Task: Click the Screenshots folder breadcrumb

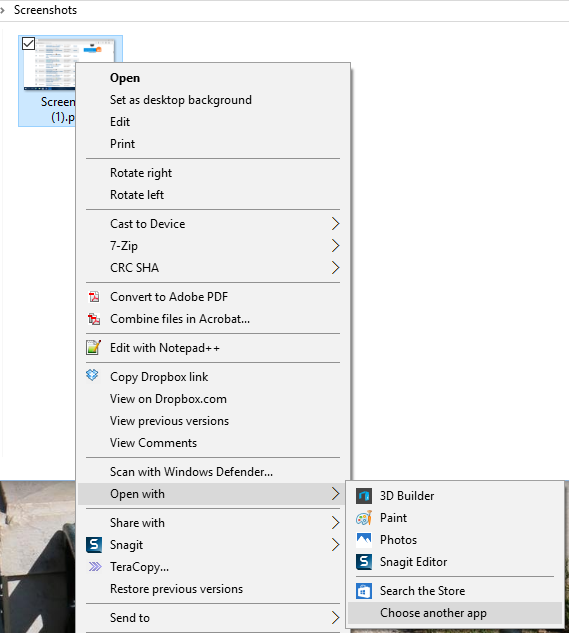Action: click(x=45, y=10)
